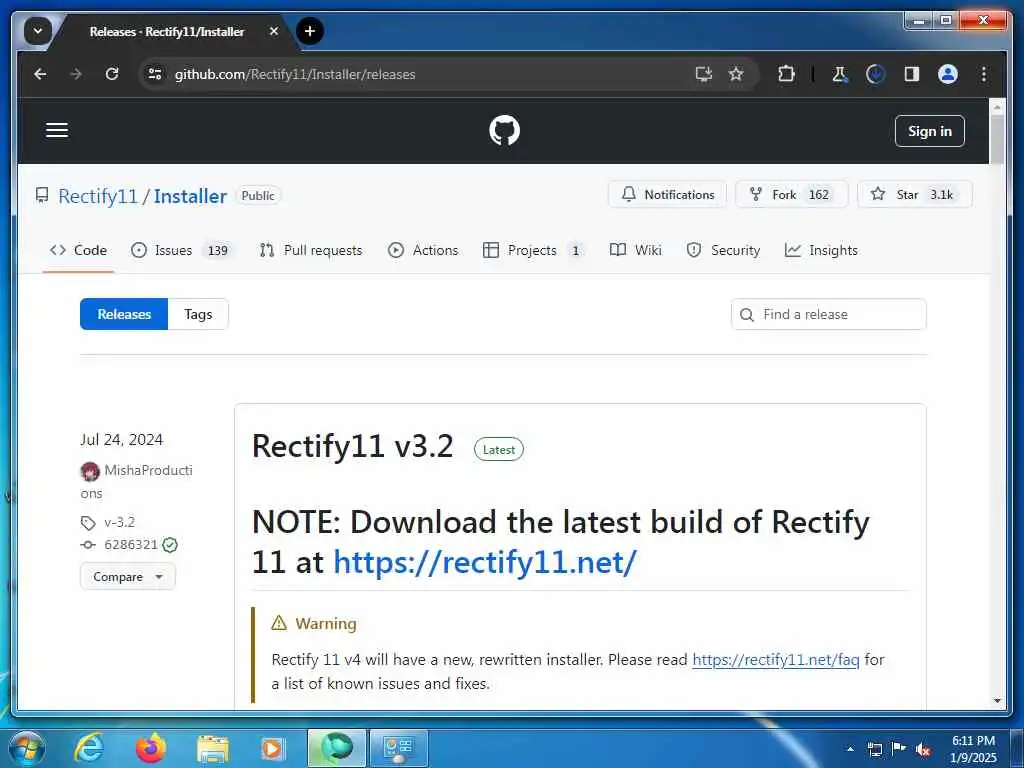Open Windows Explorer from taskbar
This screenshot has width=1024, height=768.
(212, 748)
